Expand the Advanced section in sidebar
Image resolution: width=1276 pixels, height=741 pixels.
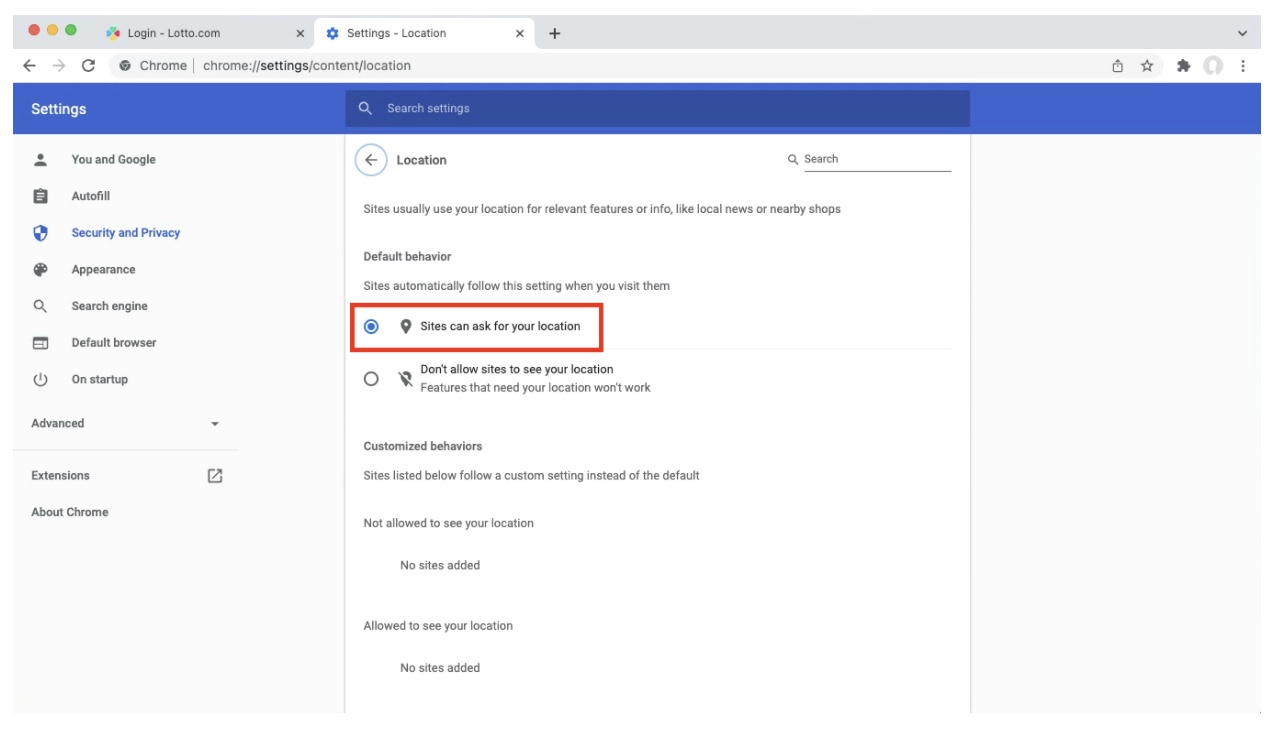pos(125,424)
